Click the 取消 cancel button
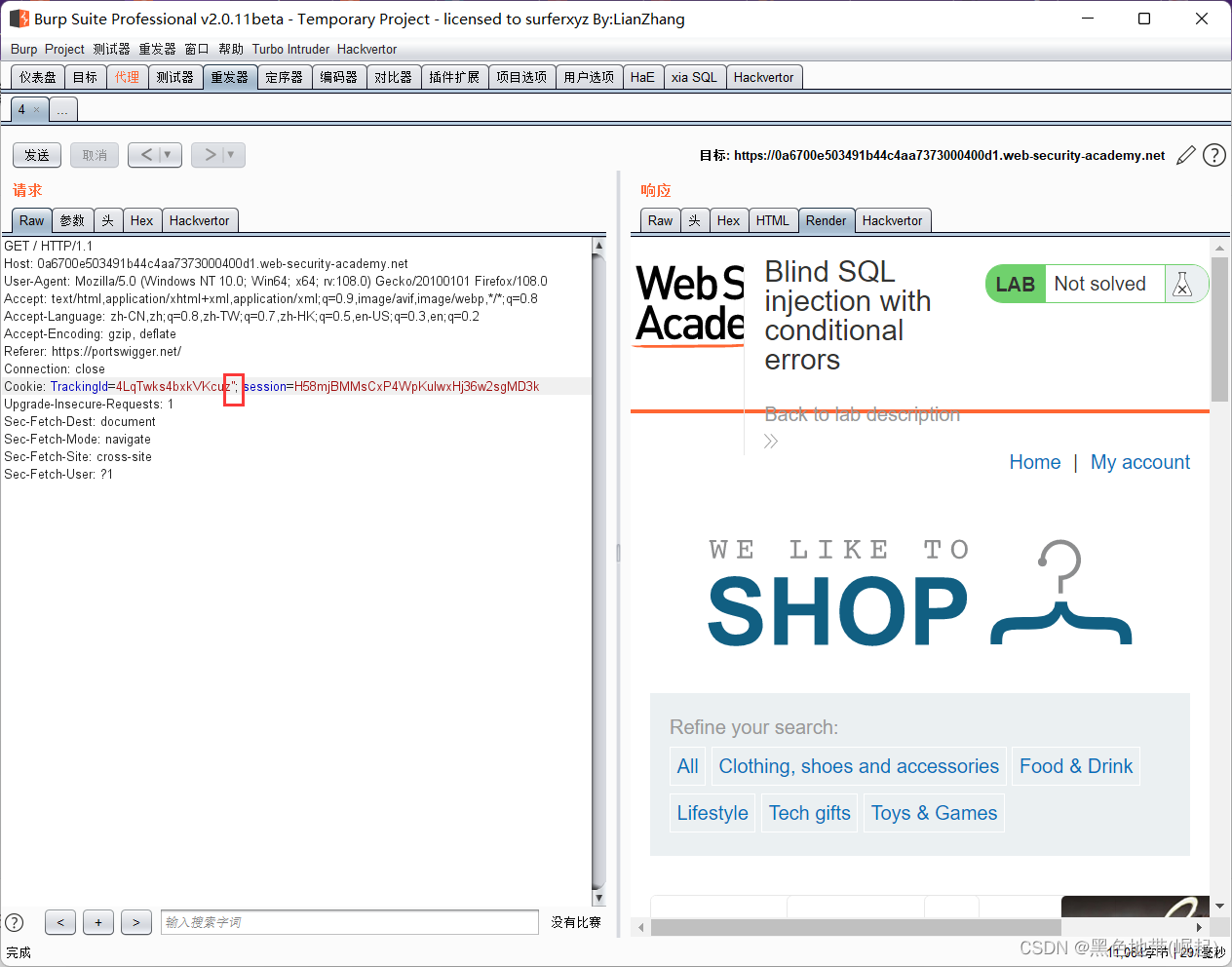1232x967 pixels. [x=95, y=155]
